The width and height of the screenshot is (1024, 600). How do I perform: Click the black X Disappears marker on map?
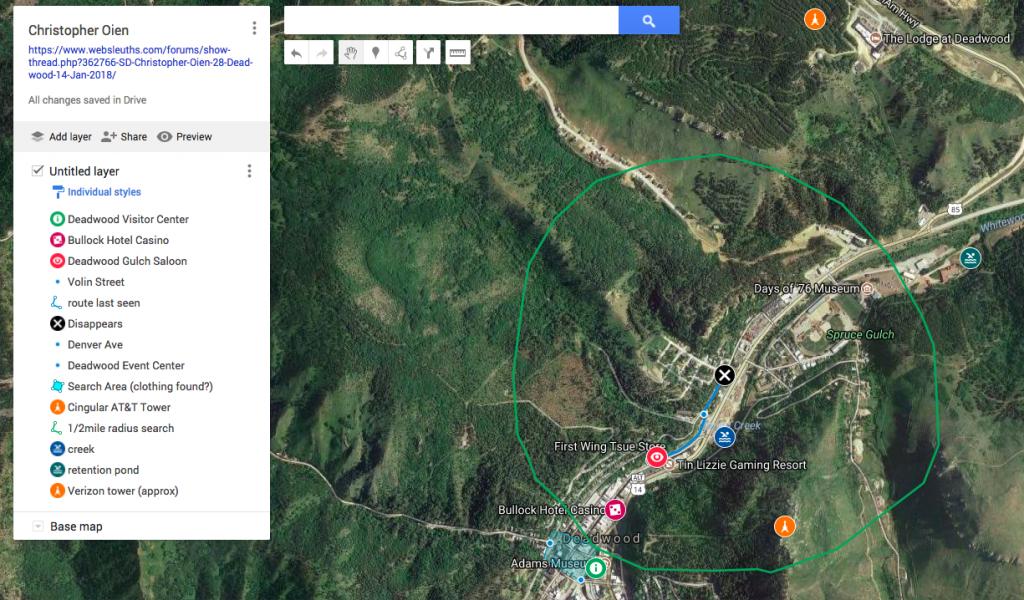[725, 375]
